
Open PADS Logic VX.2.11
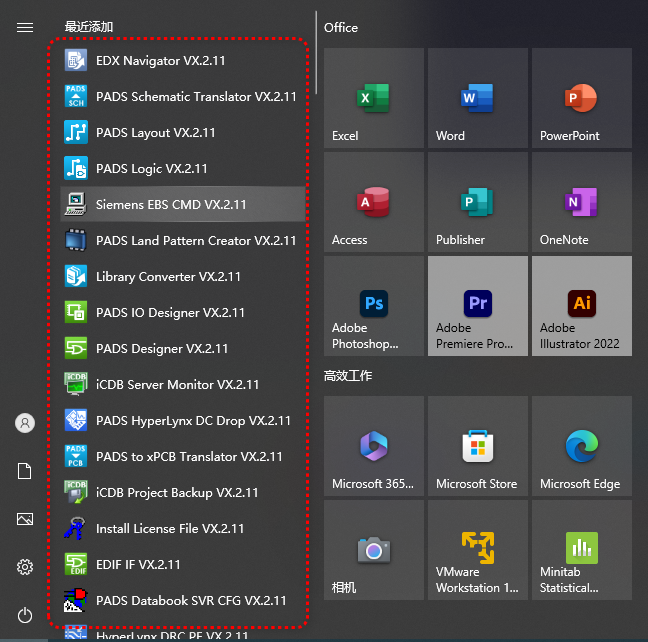[151, 169]
